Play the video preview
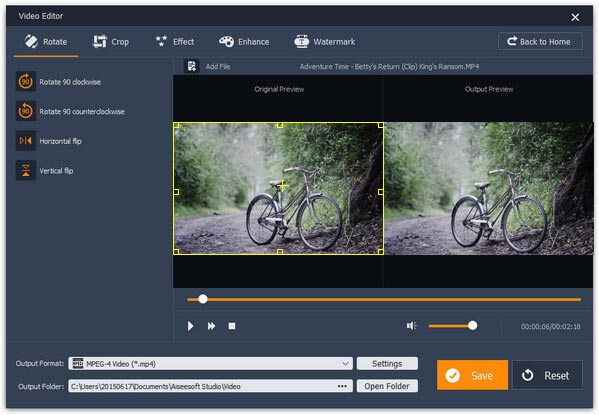The height and width of the screenshot is (415, 599). pos(190,326)
